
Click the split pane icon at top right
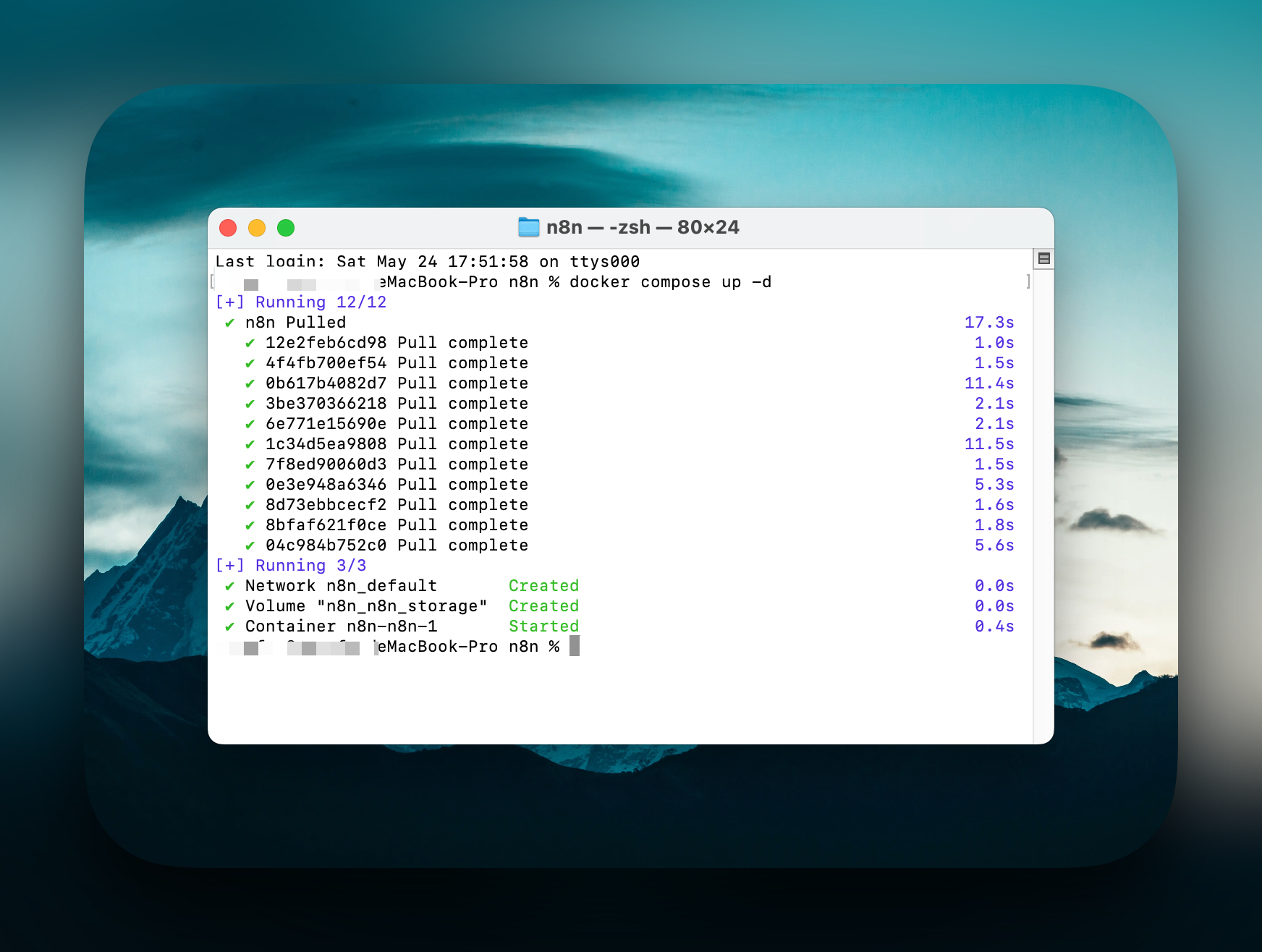click(1043, 259)
